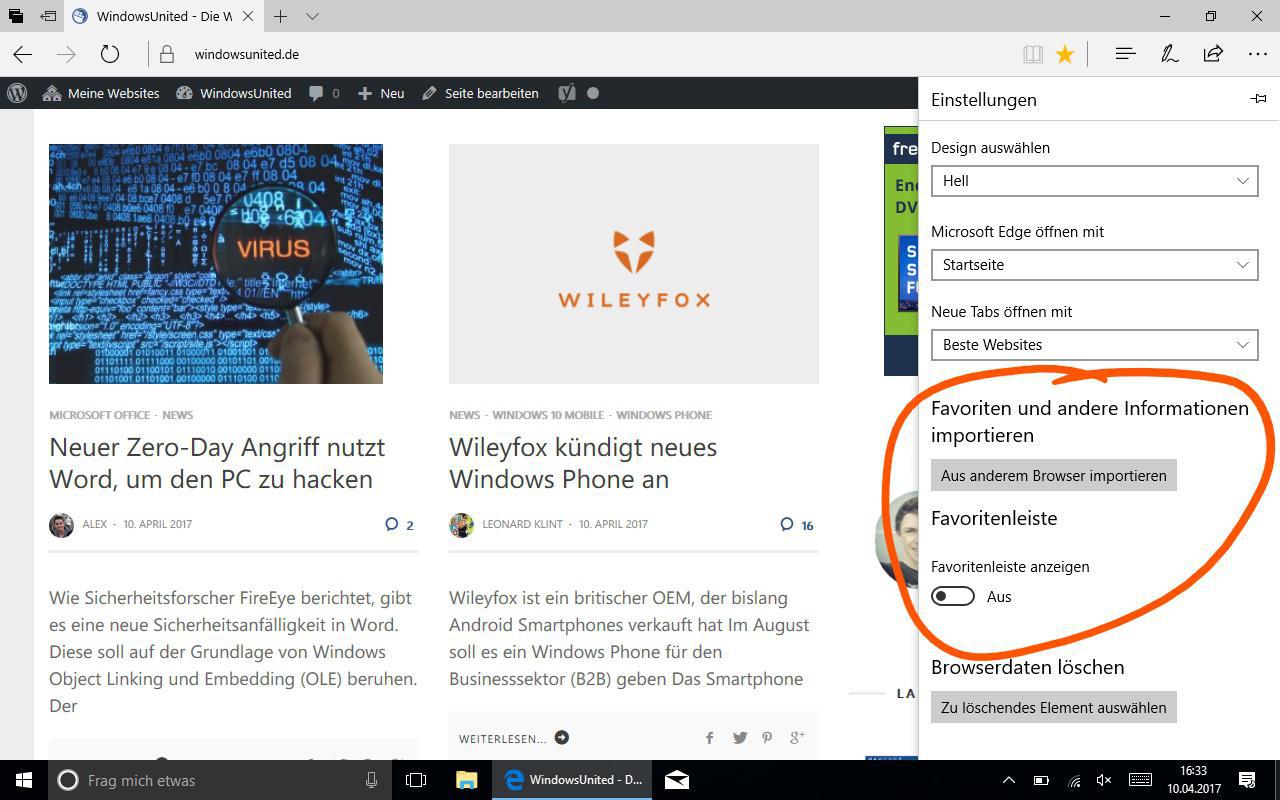Screen dimensions: 1280x800
Task: Open Meine Websites in admin bar
Action: point(101,93)
